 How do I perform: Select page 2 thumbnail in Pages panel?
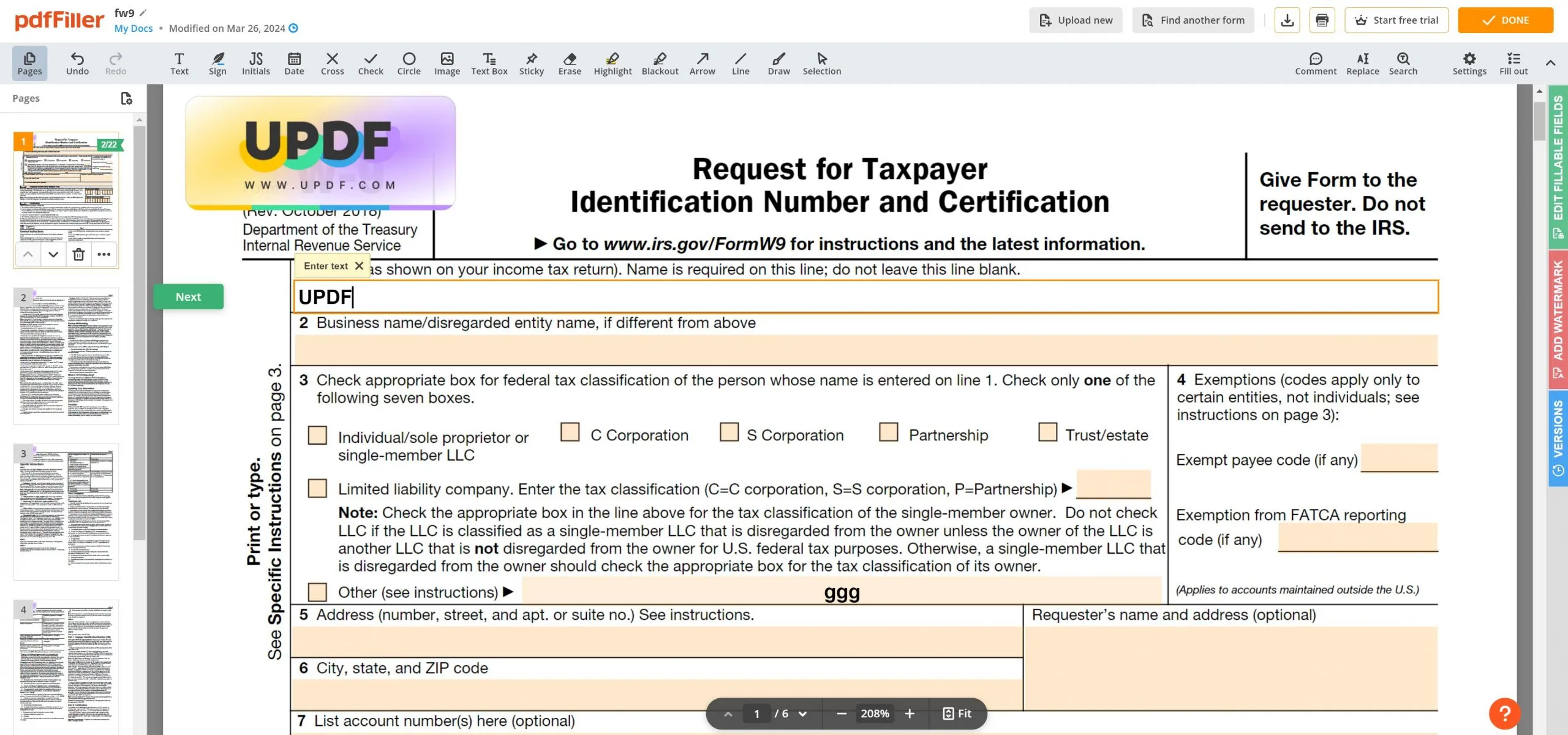coord(67,355)
